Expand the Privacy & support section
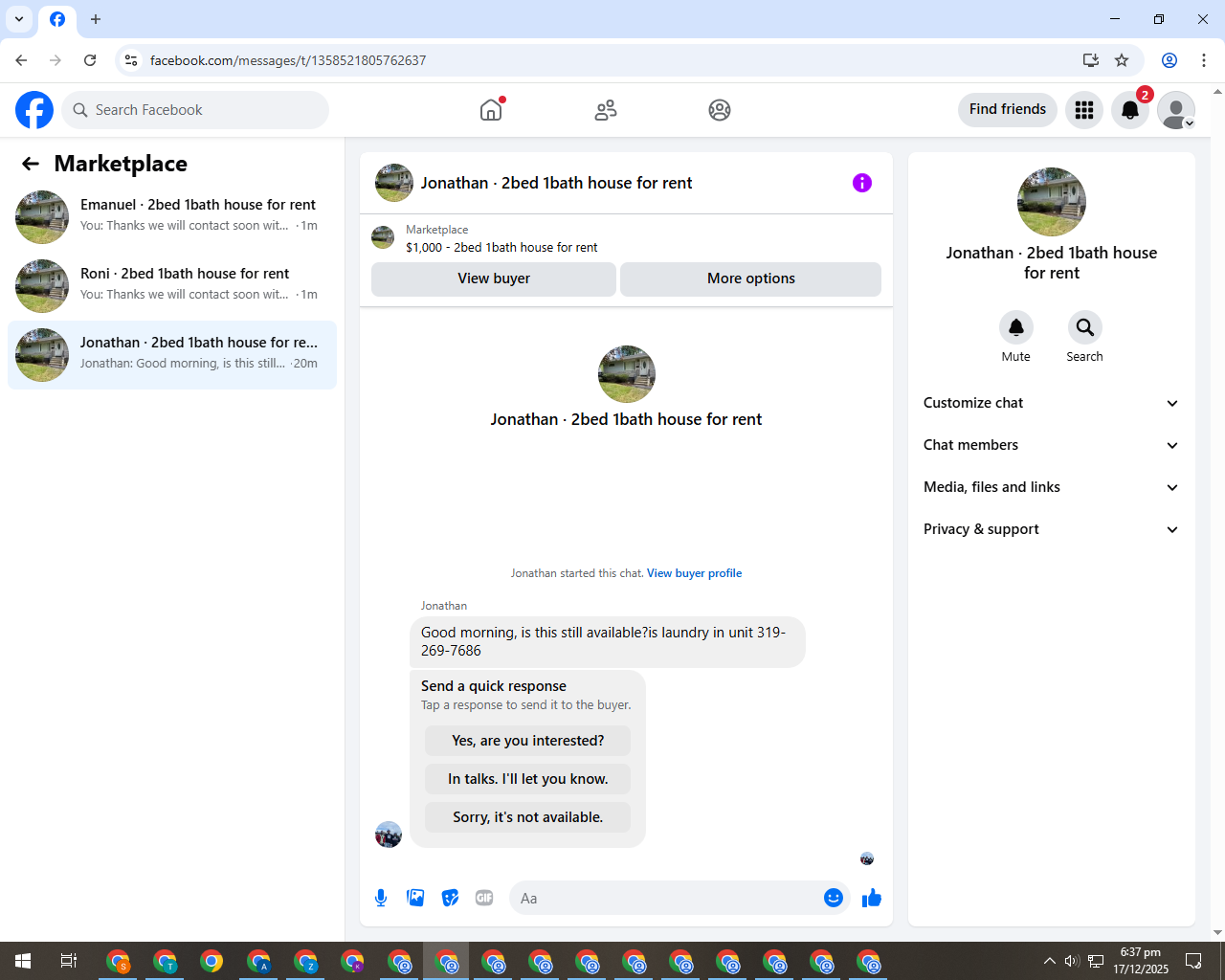The height and width of the screenshot is (980, 1225). [1051, 529]
